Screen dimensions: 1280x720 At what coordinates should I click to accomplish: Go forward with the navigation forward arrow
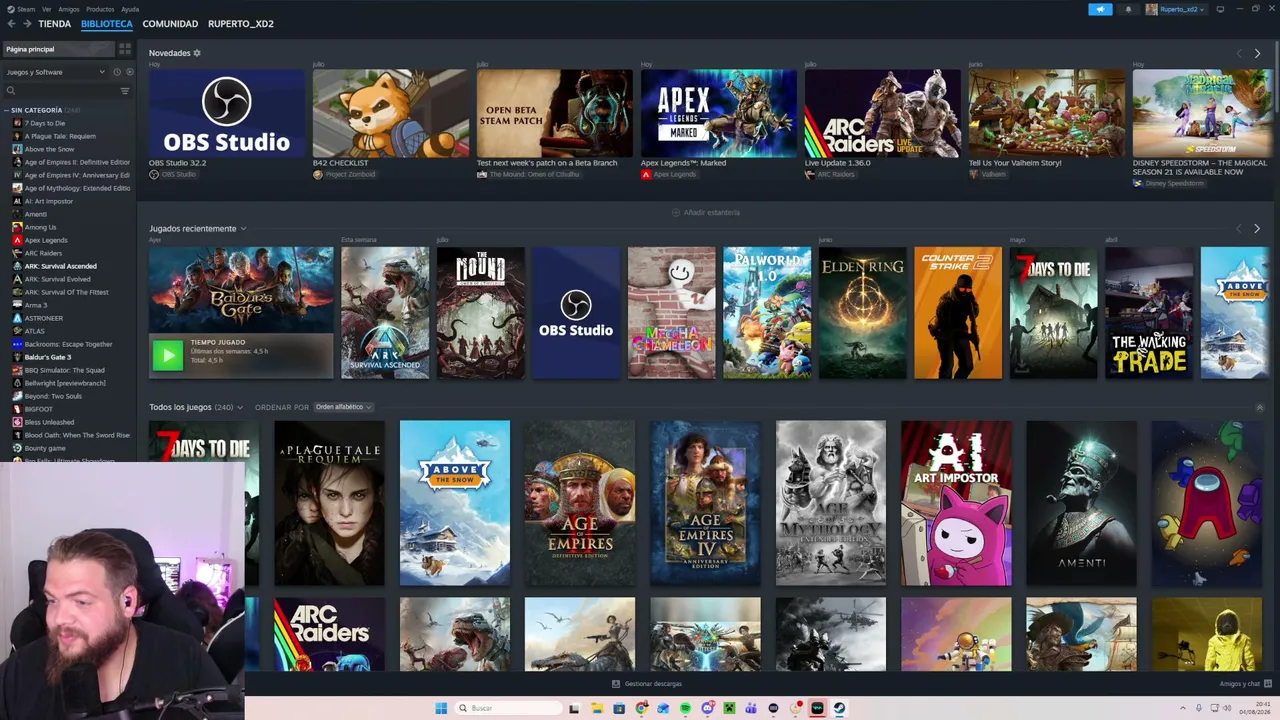(x=26, y=24)
